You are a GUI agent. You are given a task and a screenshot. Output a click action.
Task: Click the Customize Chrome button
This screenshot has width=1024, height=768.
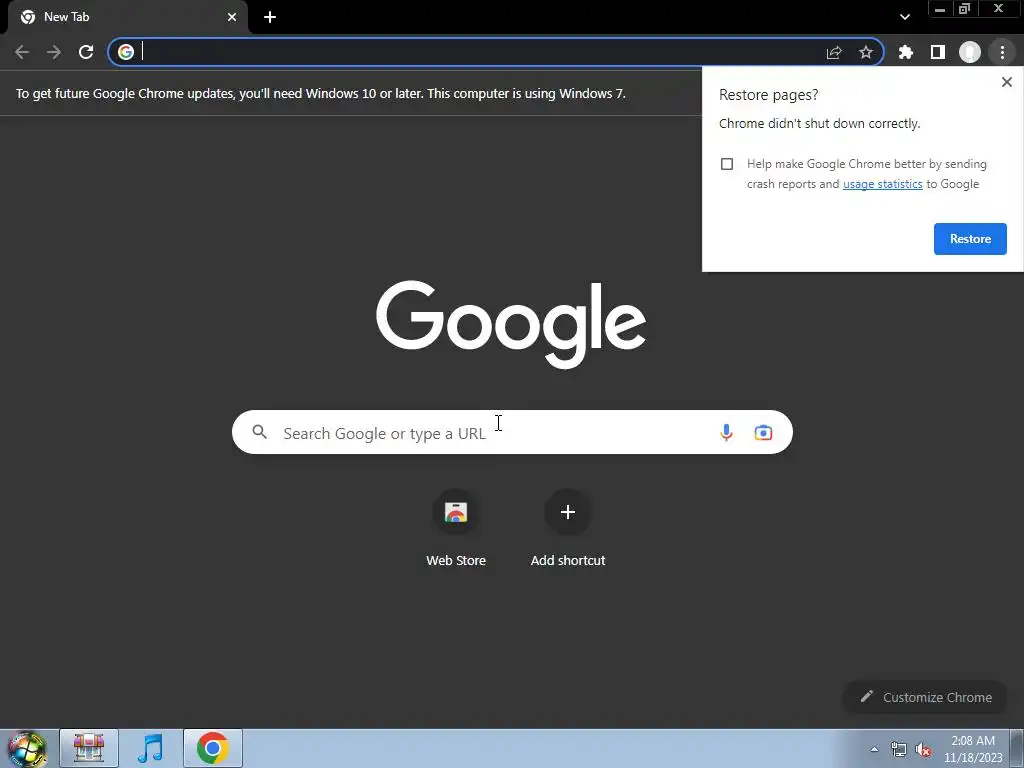point(925,697)
